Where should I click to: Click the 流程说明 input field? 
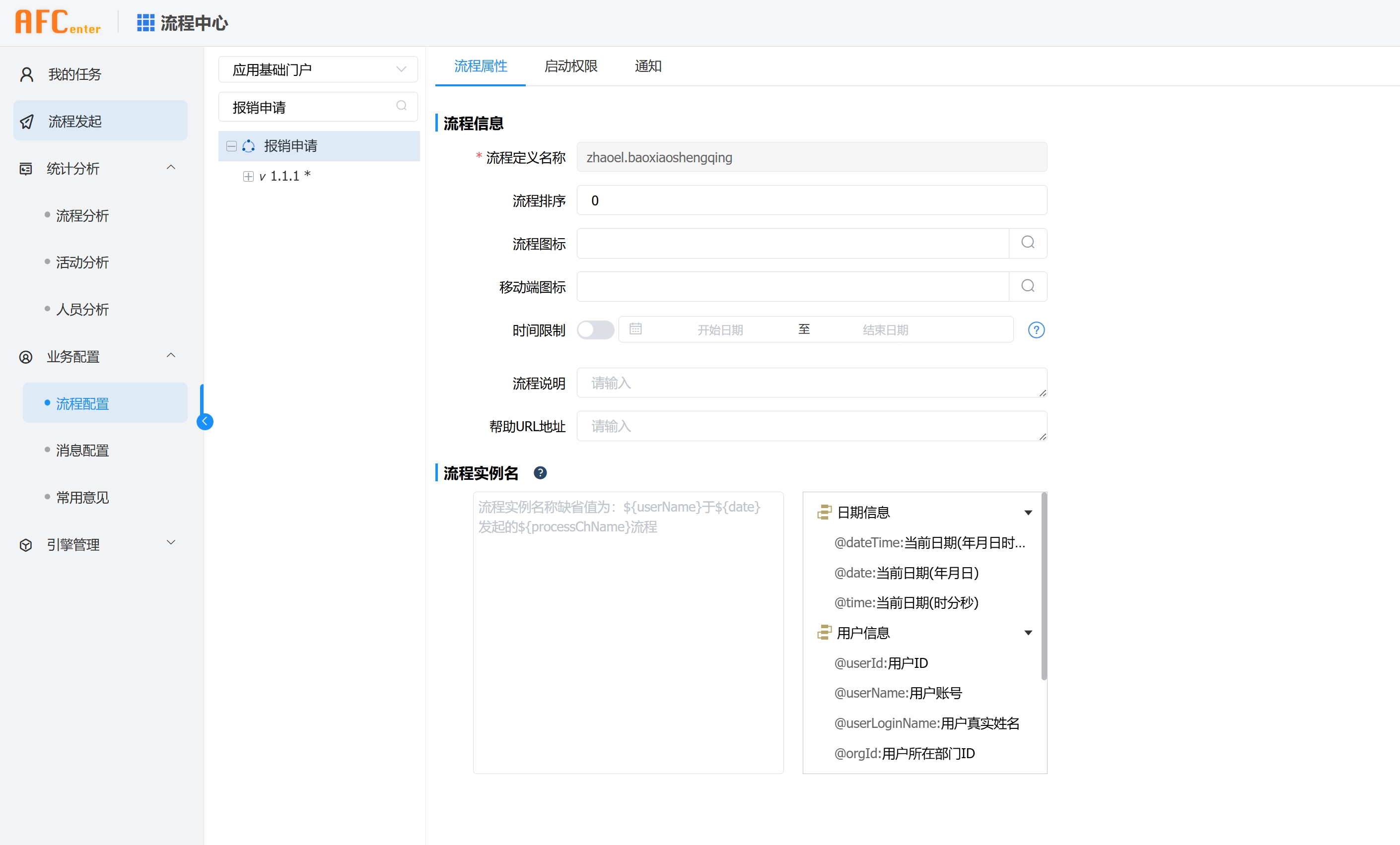811,384
